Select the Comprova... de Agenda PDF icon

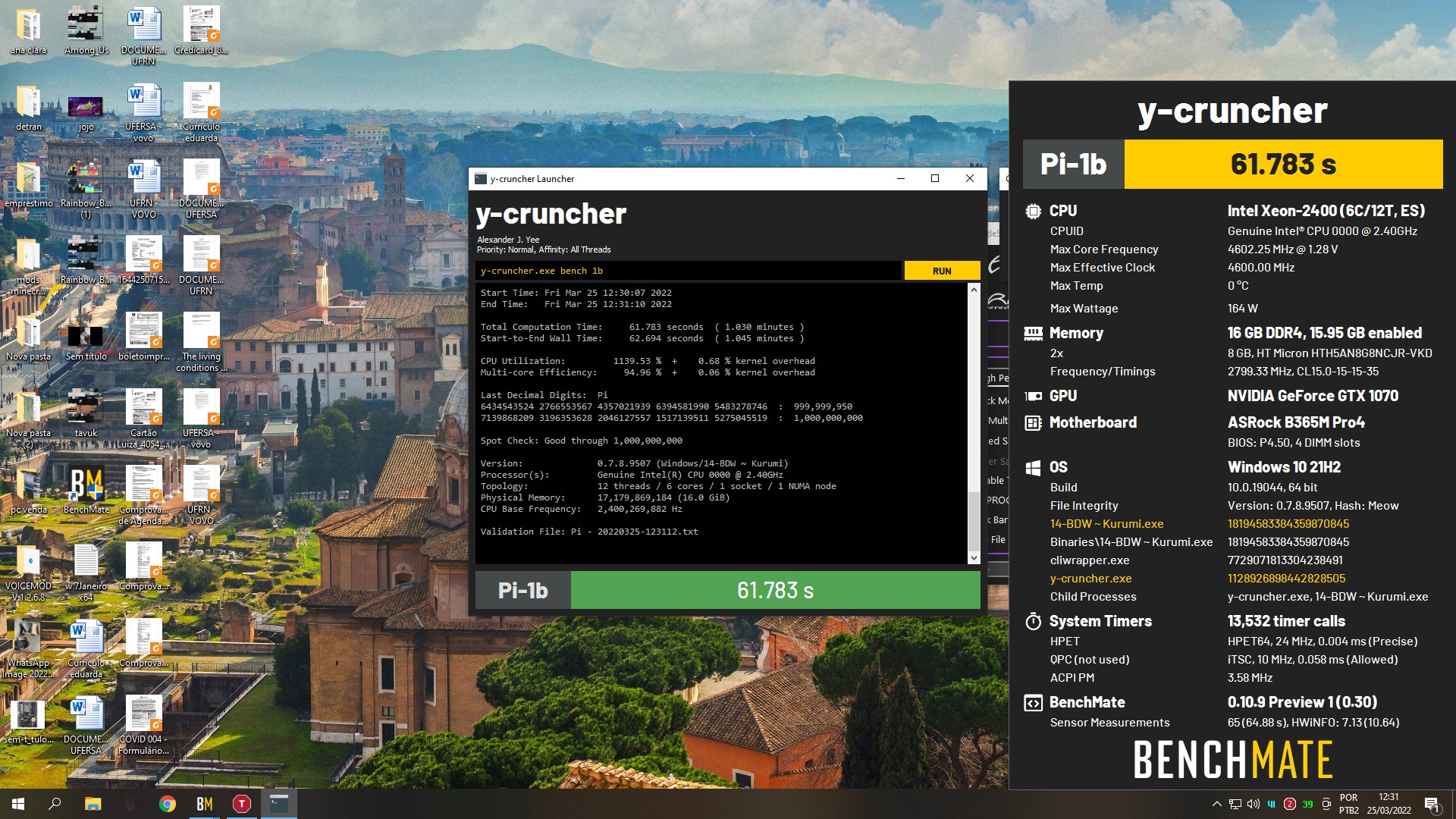(x=143, y=497)
